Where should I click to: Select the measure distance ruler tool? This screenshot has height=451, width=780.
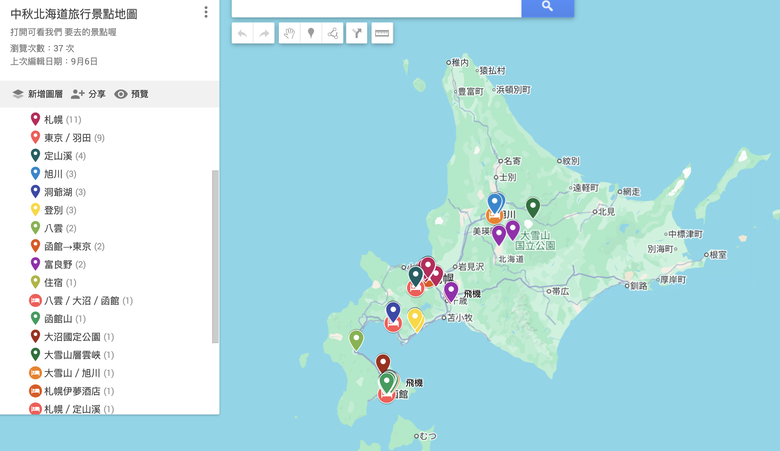click(382, 33)
